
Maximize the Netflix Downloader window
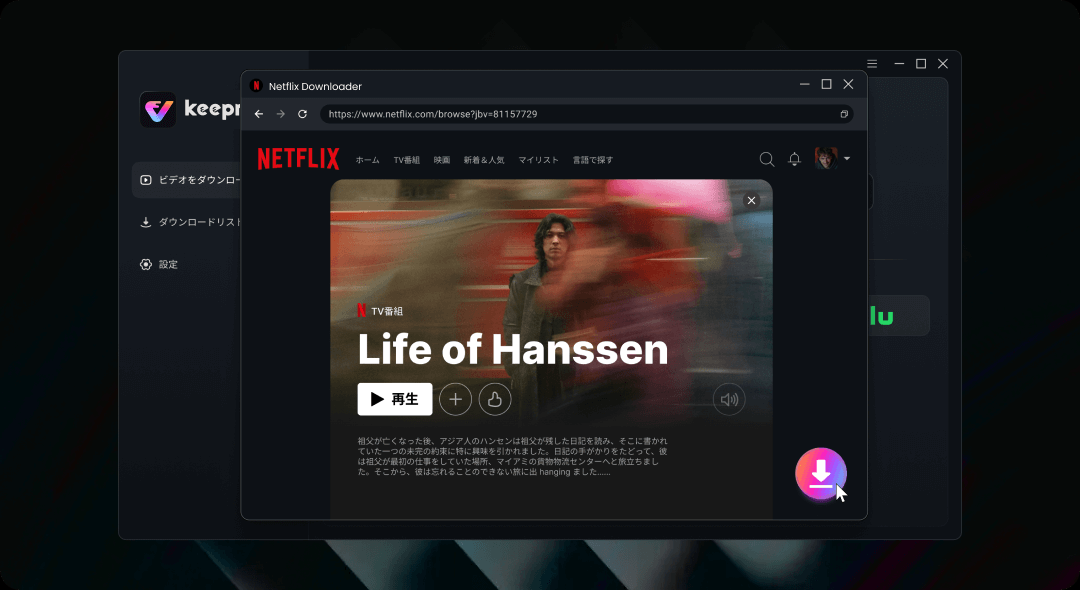(x=827, y=84)
